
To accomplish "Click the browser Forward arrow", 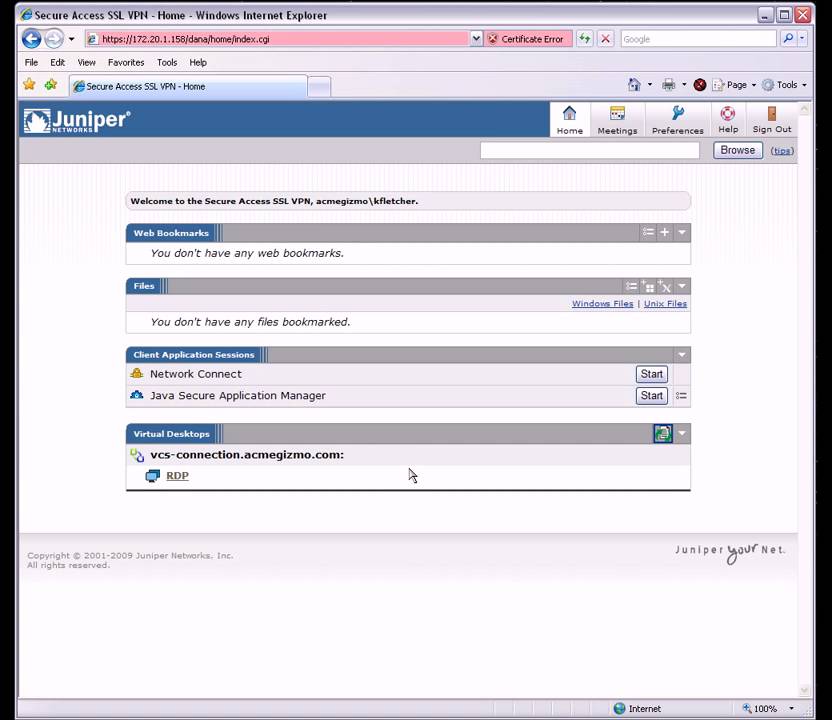I will tap(54, 39).
